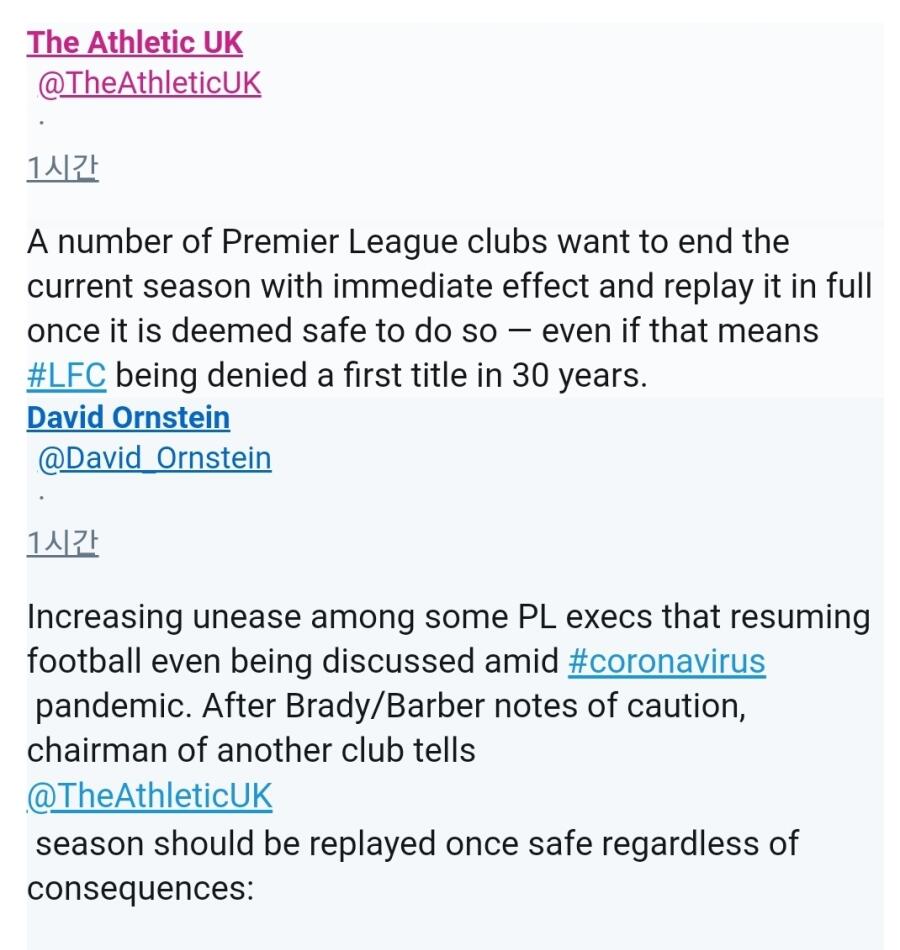Open the 1시간 timestamp under David Ornstein
900x950 pixels.
(62, 543)
